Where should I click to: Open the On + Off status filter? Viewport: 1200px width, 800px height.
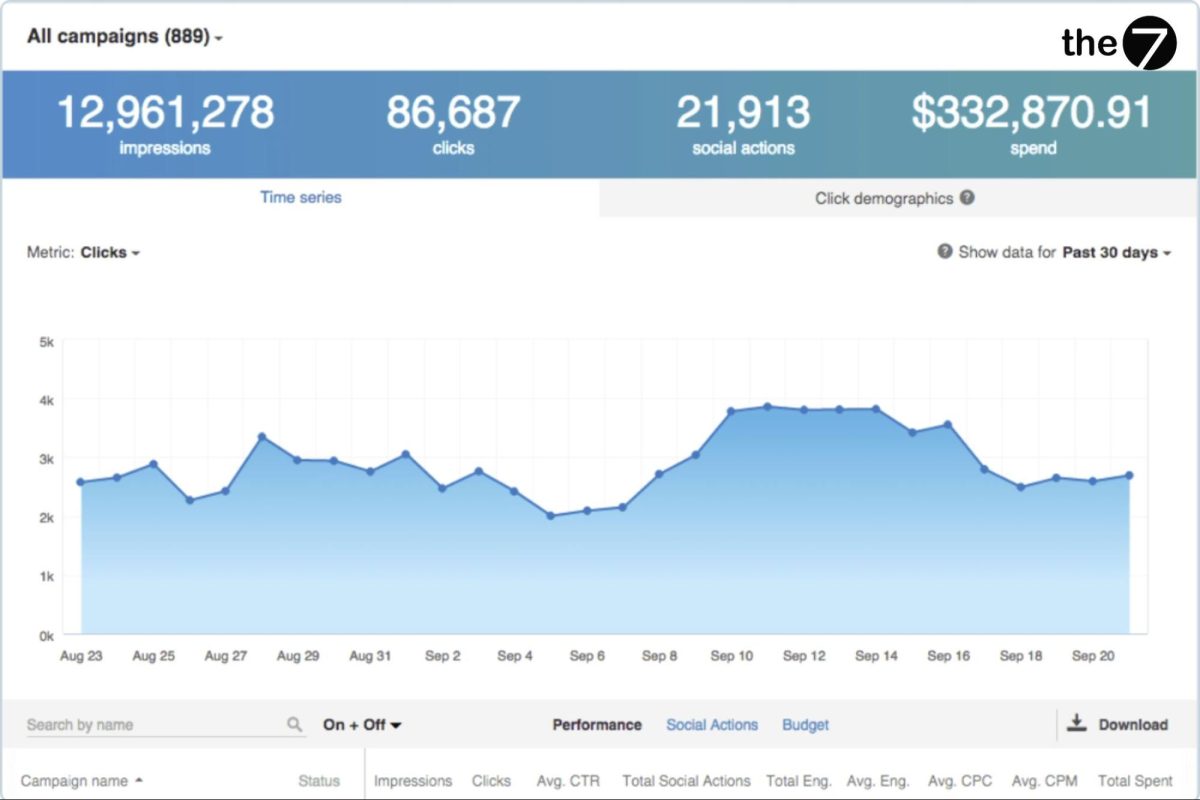click(x=362, y=725)
